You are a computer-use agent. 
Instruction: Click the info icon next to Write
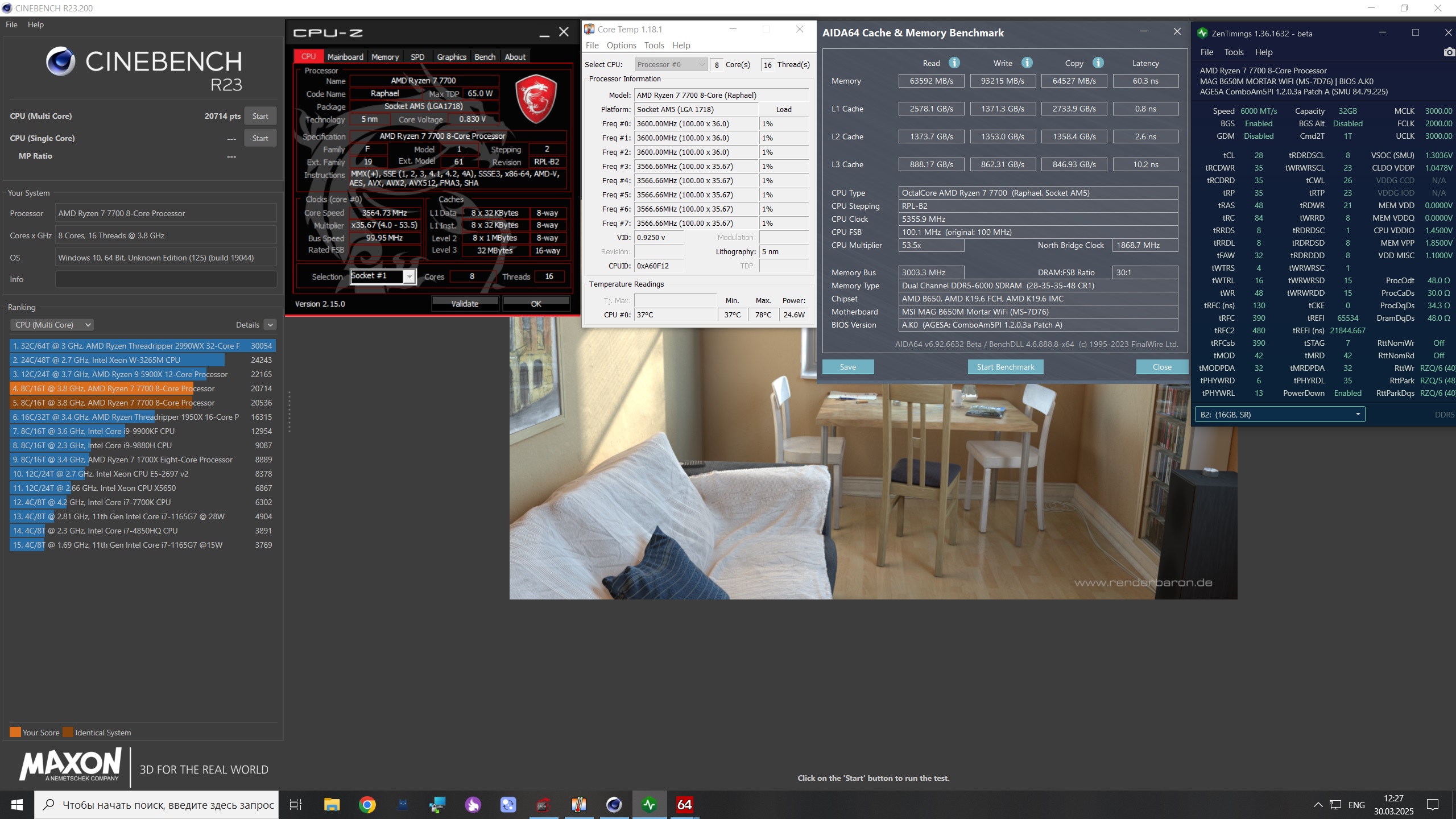1027,63
